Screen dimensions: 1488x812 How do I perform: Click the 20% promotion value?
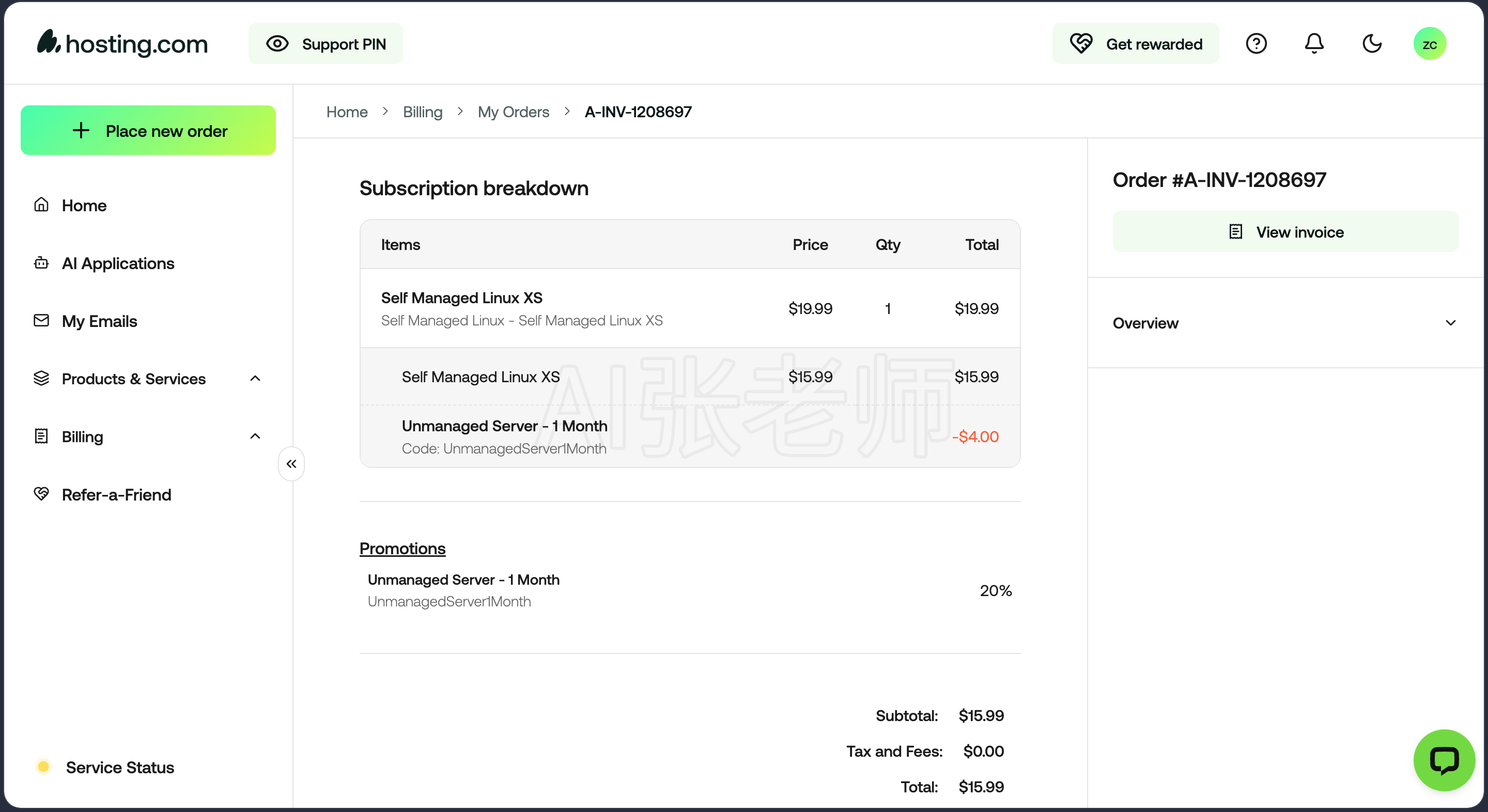[x=995, y=590]
